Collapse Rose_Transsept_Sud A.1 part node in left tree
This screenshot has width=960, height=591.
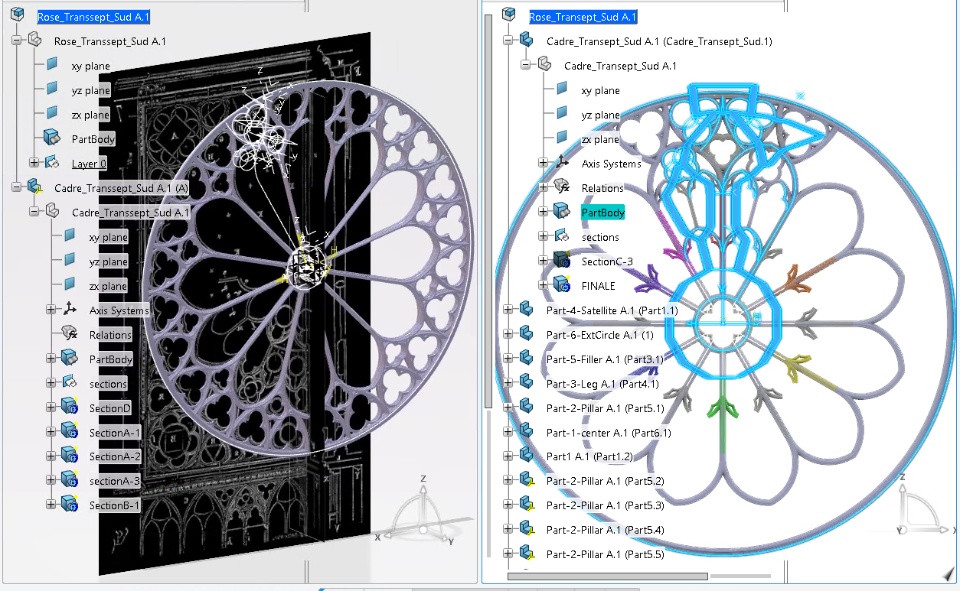[x=17, y=40]
